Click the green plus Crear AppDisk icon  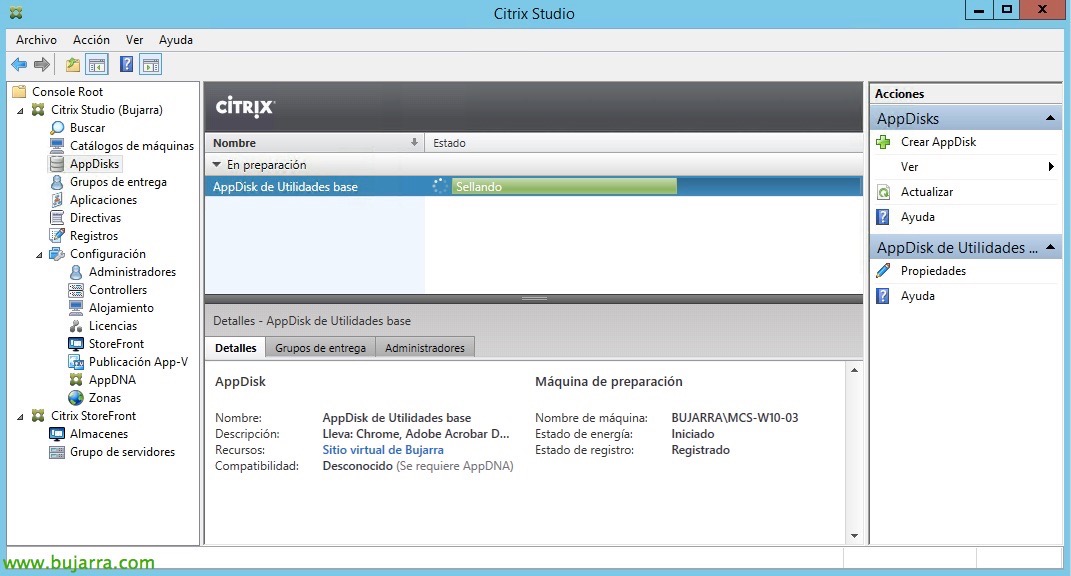coord(883,142)
